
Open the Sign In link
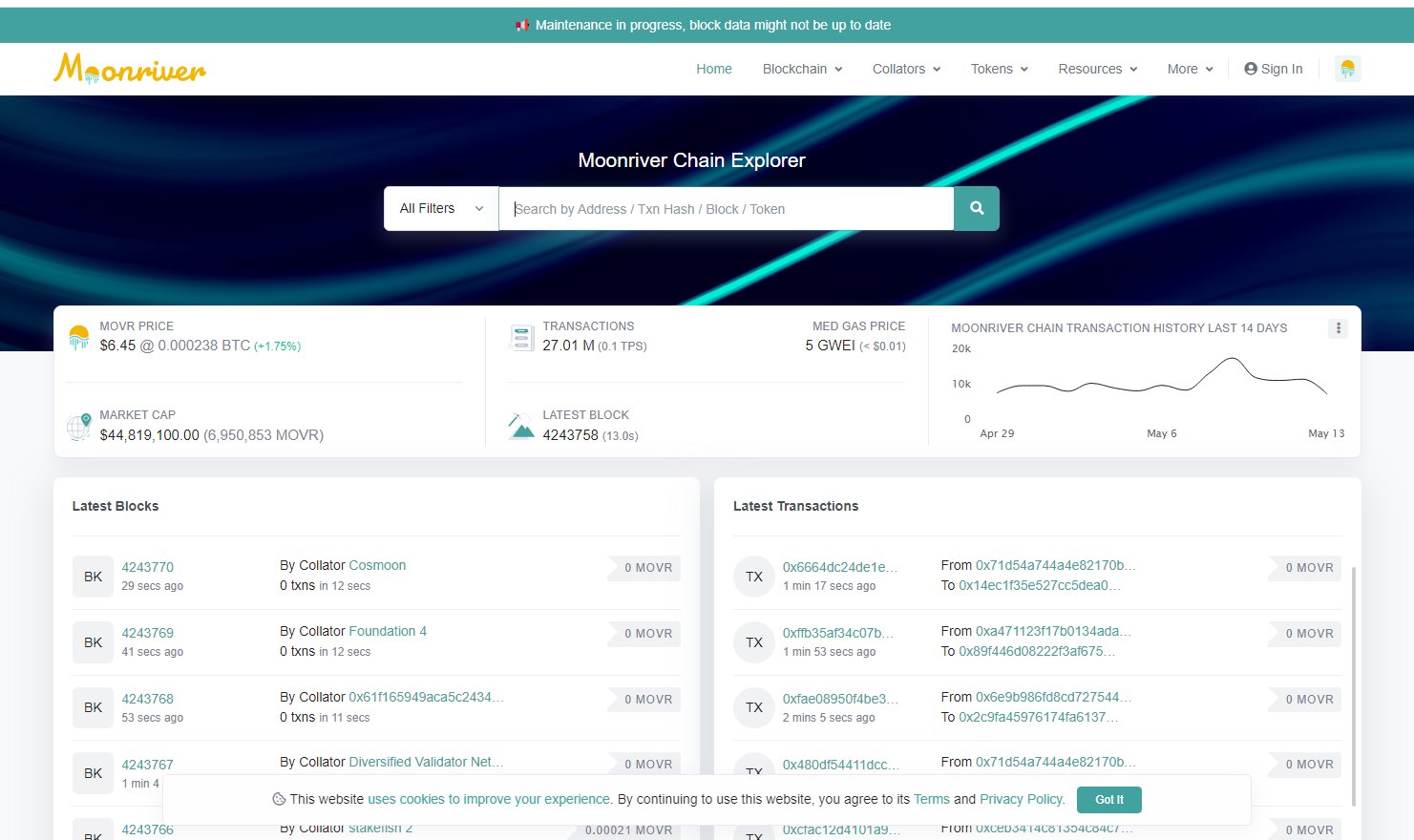pyautogui.click(x=1274, y=69)
